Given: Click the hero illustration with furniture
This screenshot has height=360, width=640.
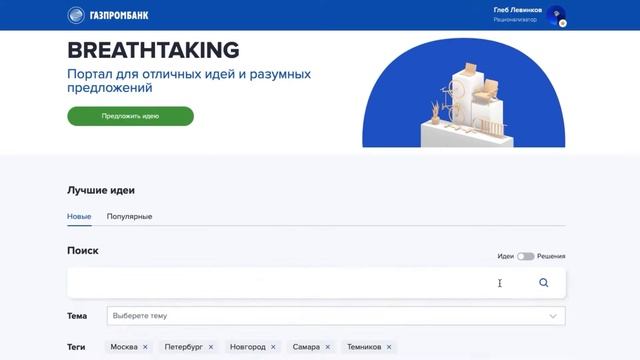Looking at the screenshot, I should 464,93.
